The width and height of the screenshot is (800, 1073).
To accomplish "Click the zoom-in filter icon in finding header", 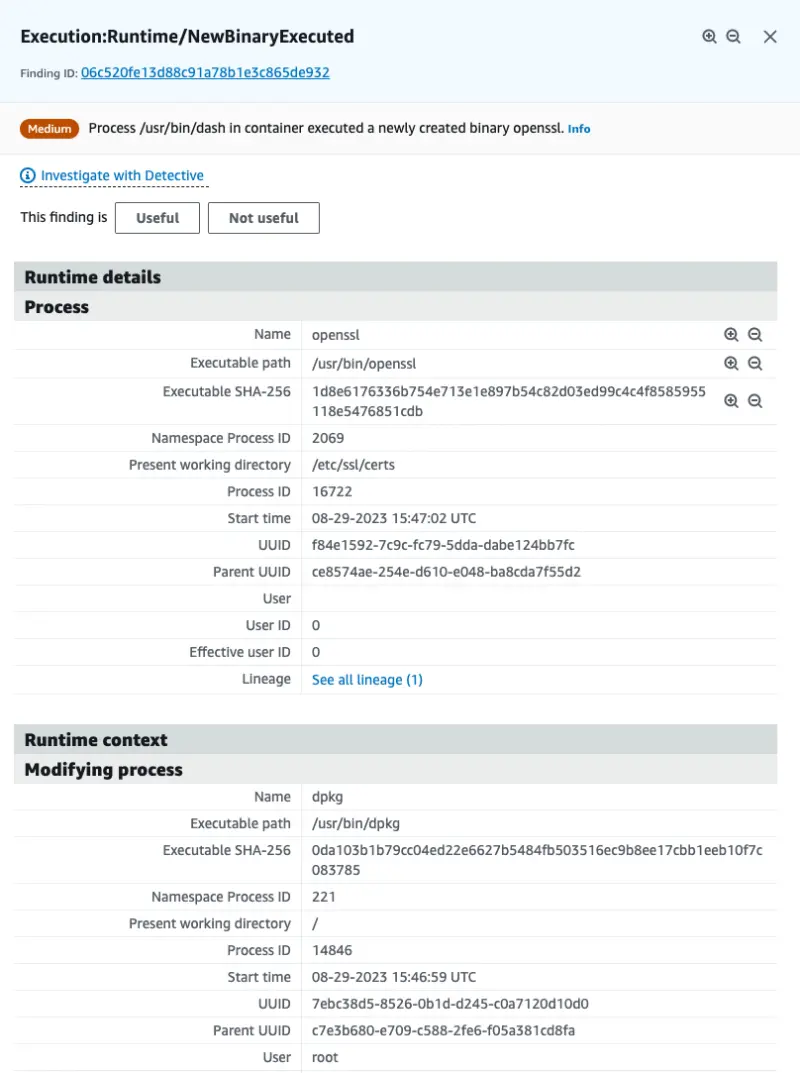I will click(709, 36).
